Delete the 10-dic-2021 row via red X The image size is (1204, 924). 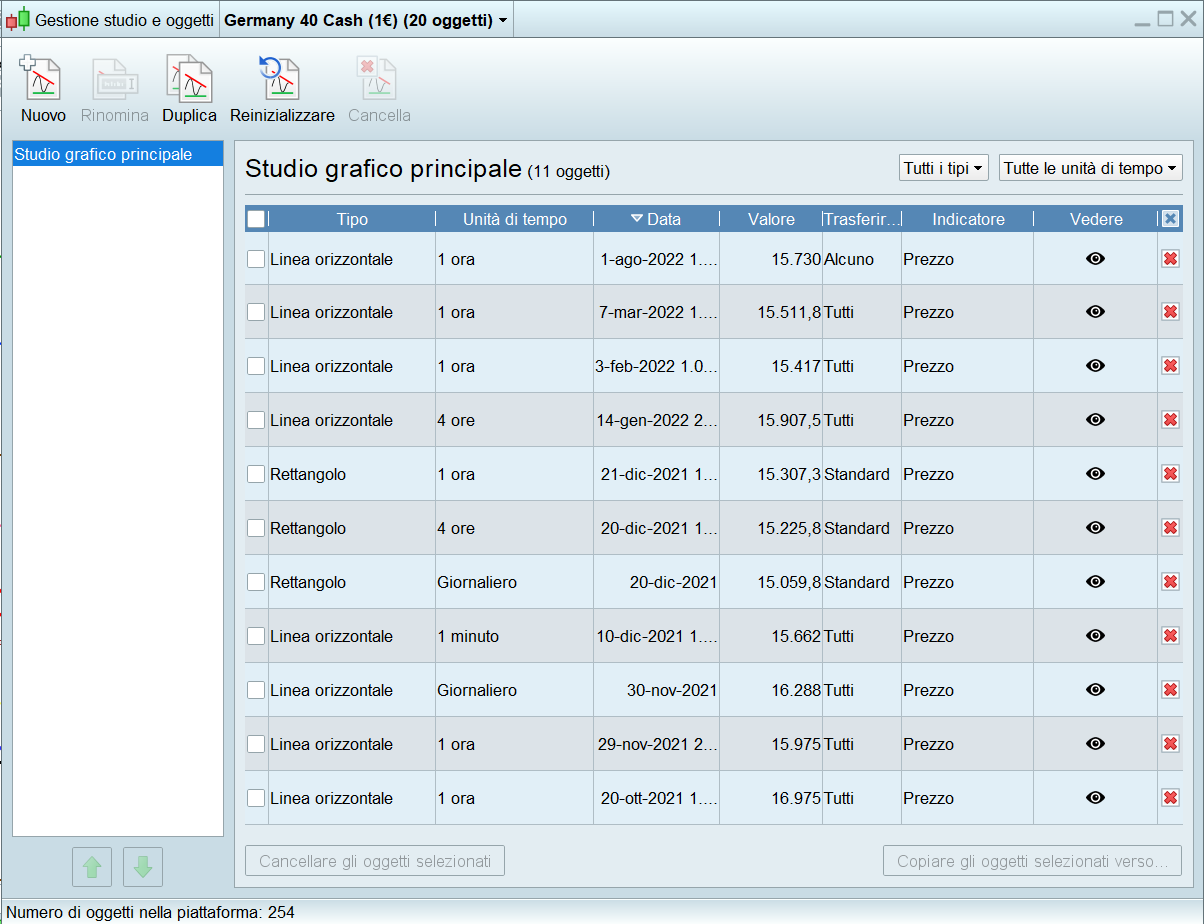(x=1170, y=636)
